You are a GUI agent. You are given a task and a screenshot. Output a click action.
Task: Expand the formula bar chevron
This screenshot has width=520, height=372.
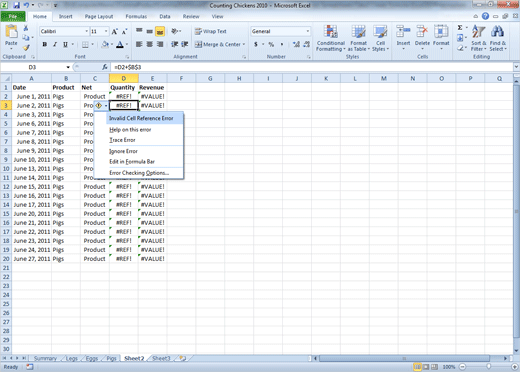coord(516,67)
